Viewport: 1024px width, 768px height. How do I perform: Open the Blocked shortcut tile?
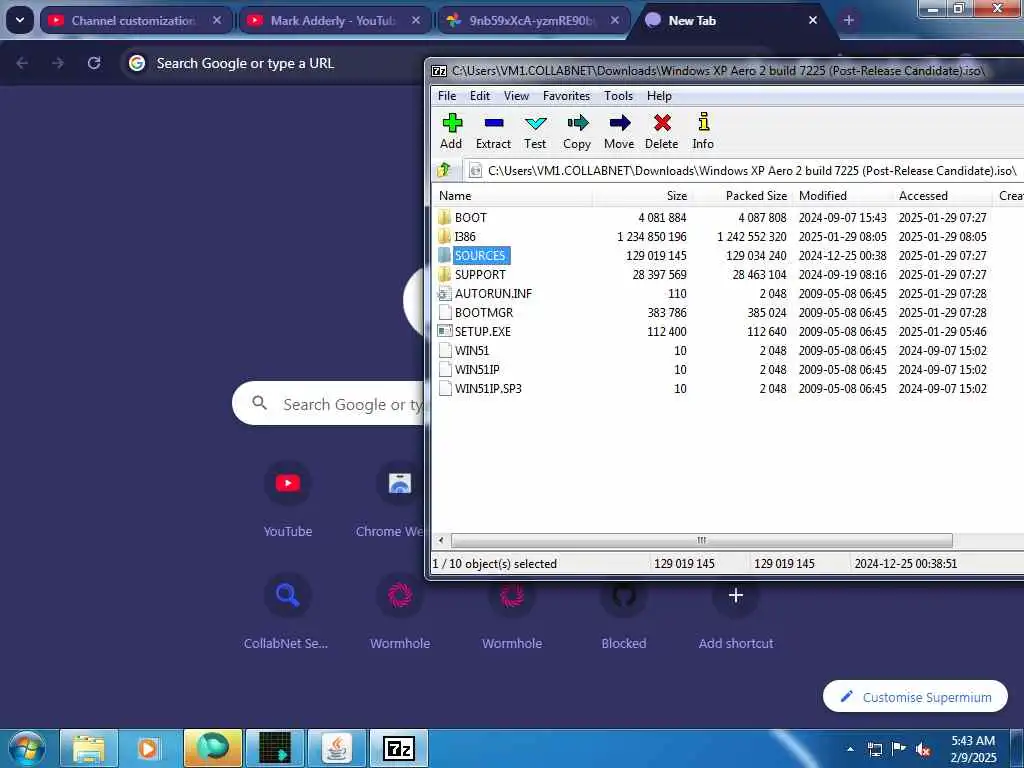(624, 611)
